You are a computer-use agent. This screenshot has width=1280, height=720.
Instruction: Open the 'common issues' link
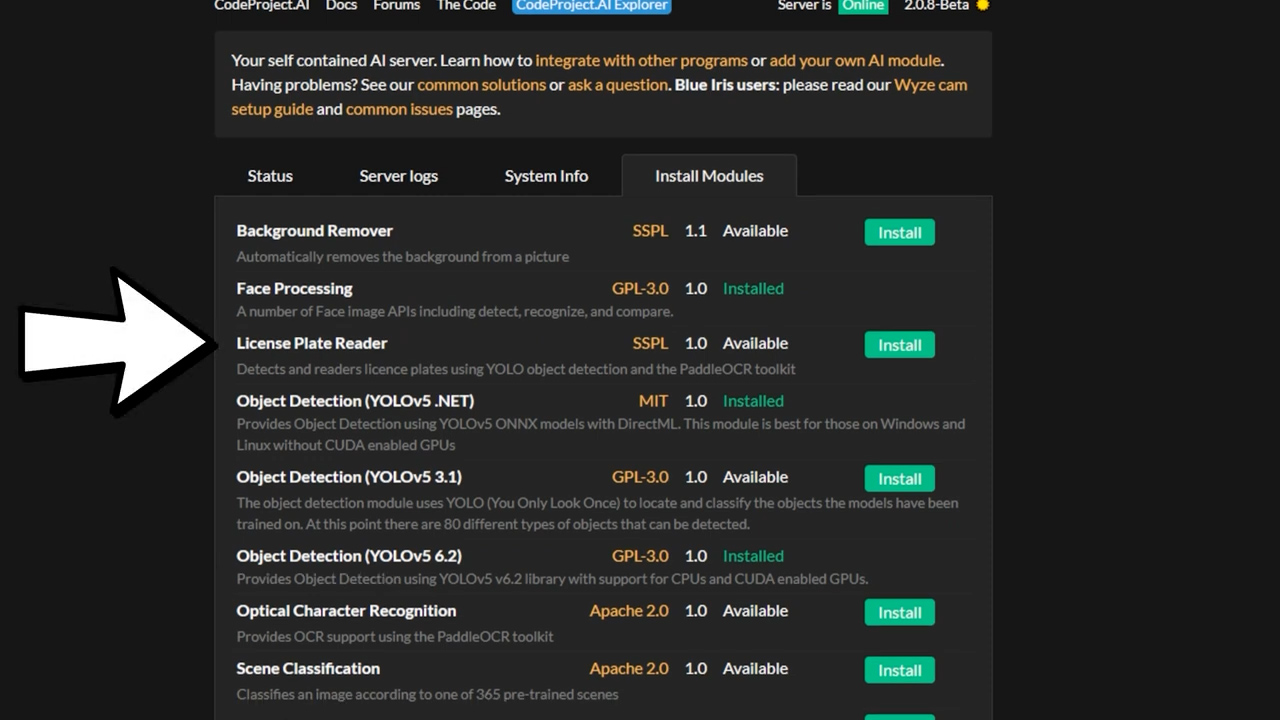(399, 109)
